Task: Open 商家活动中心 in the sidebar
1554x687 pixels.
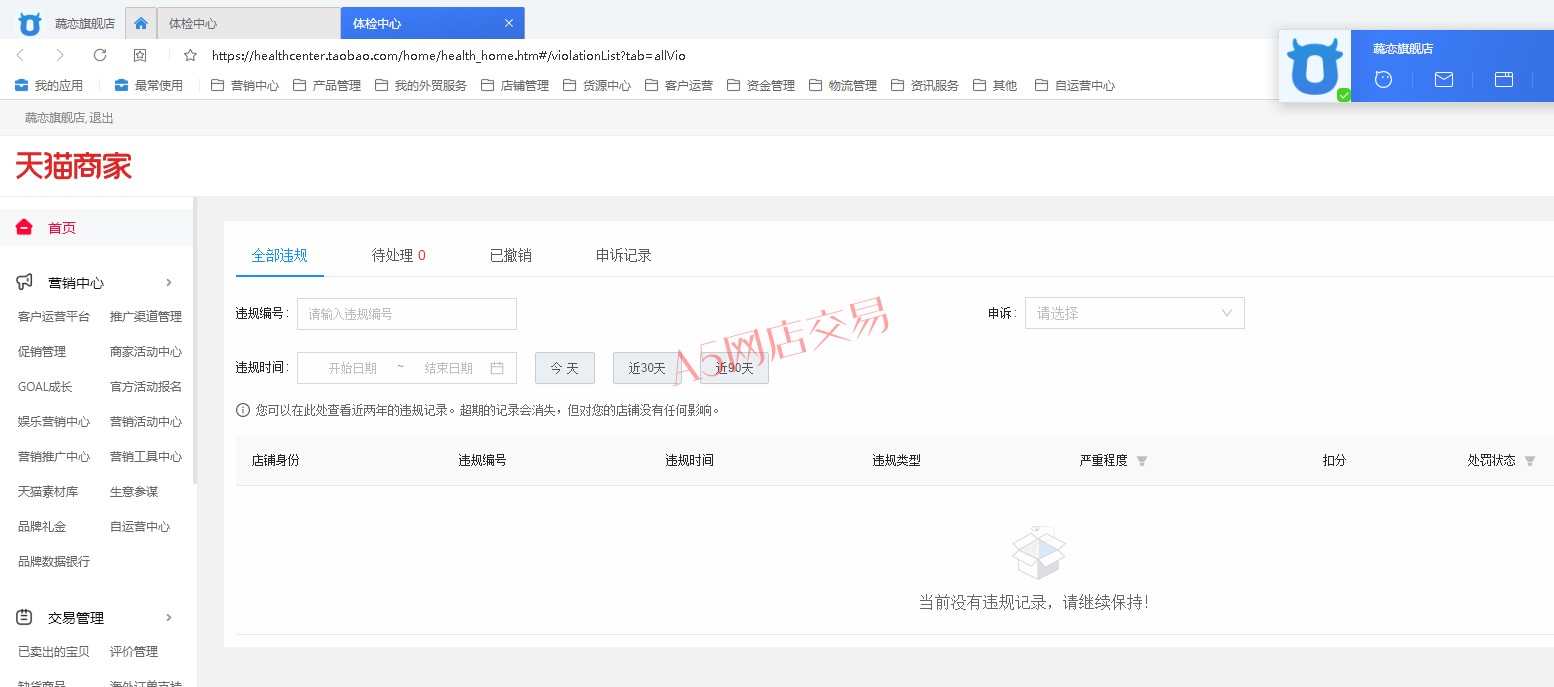Action: [x=146, y=352]
